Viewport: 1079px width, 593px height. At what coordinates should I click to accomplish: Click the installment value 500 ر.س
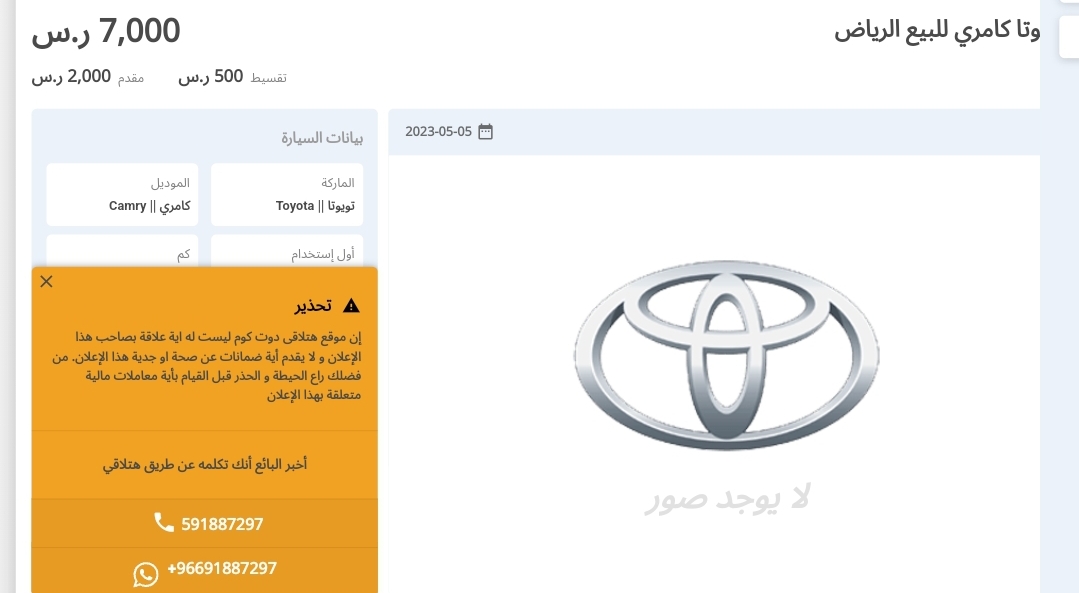point(211,76)
